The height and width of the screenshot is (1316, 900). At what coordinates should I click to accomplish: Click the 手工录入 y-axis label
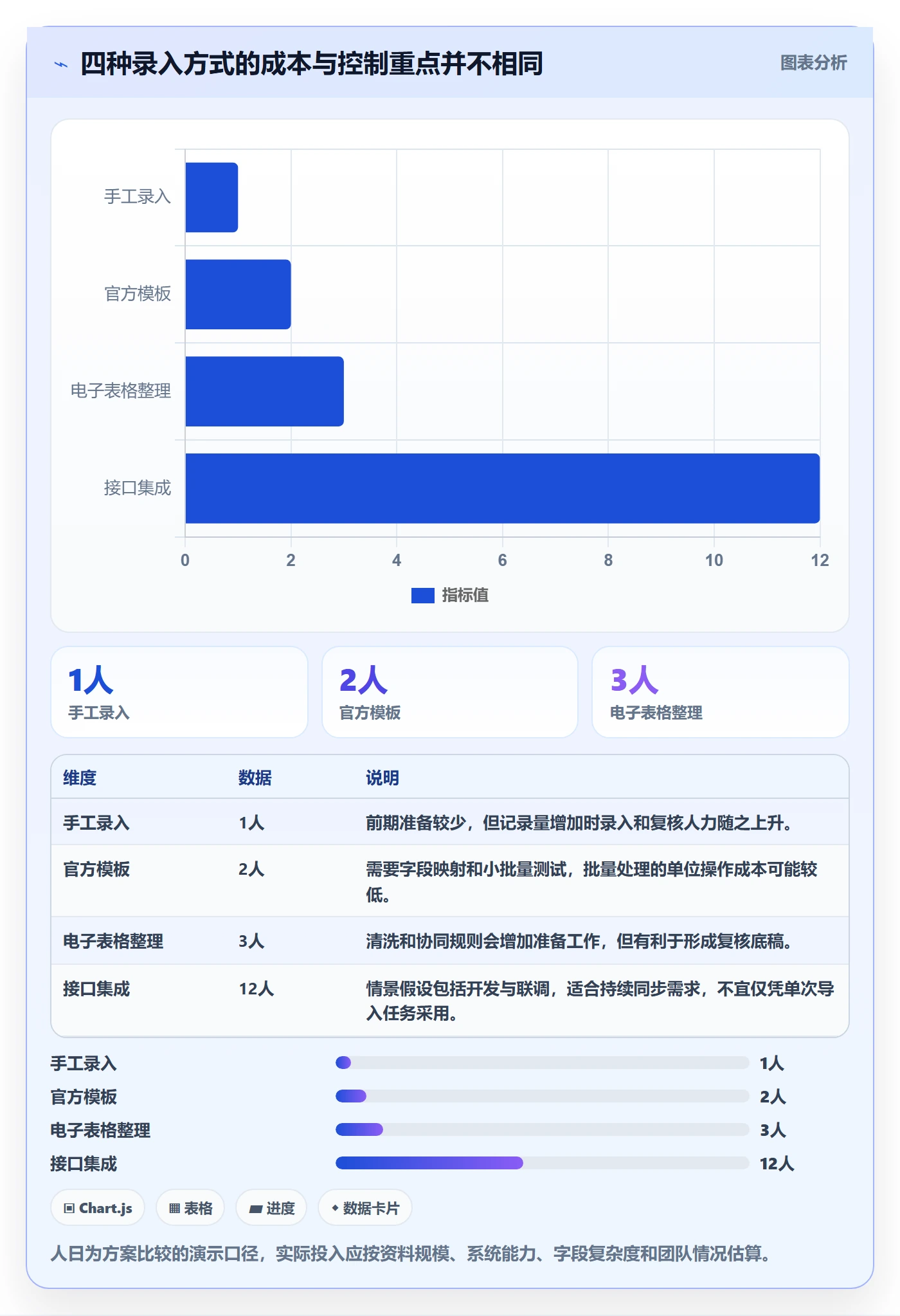point(138,197)
